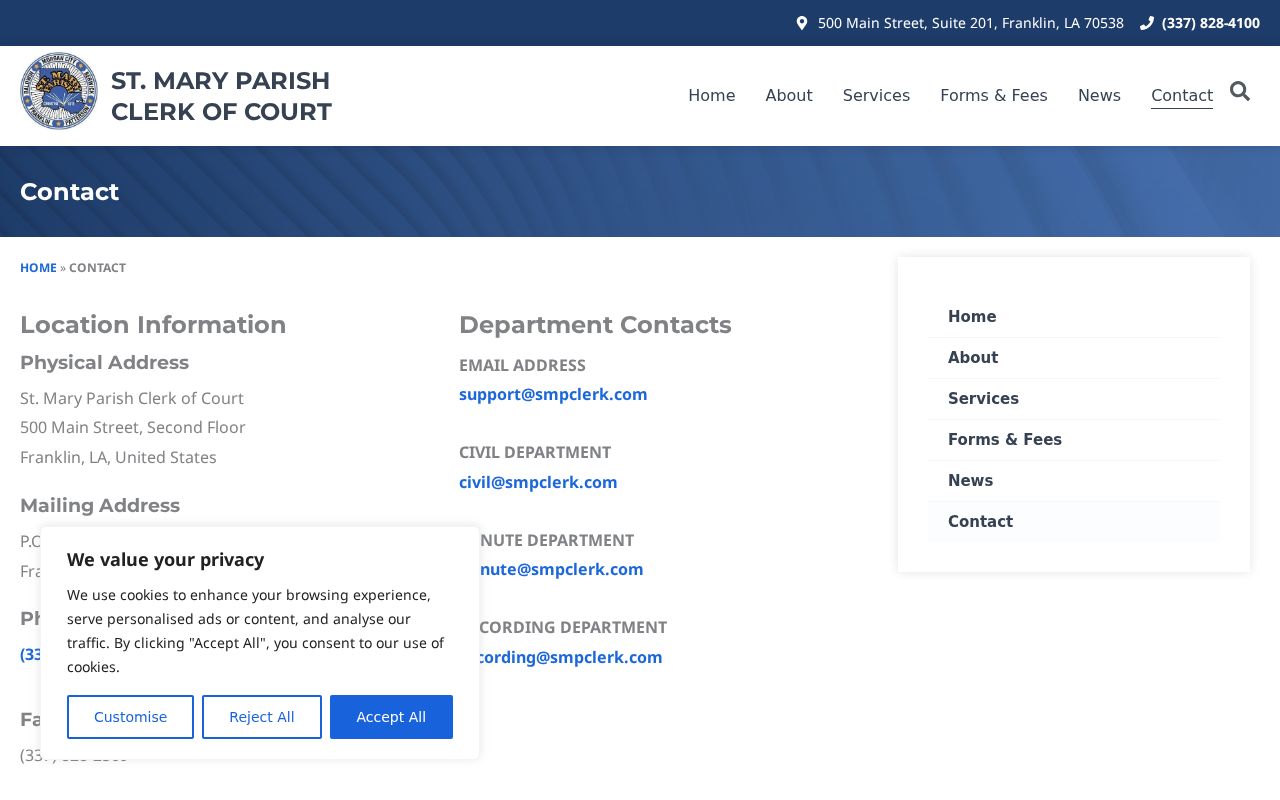The height and width of the screenshot is (800, 1280).
Task: Click the St. Mary Parish seal logo
Action: click(59, 91)
